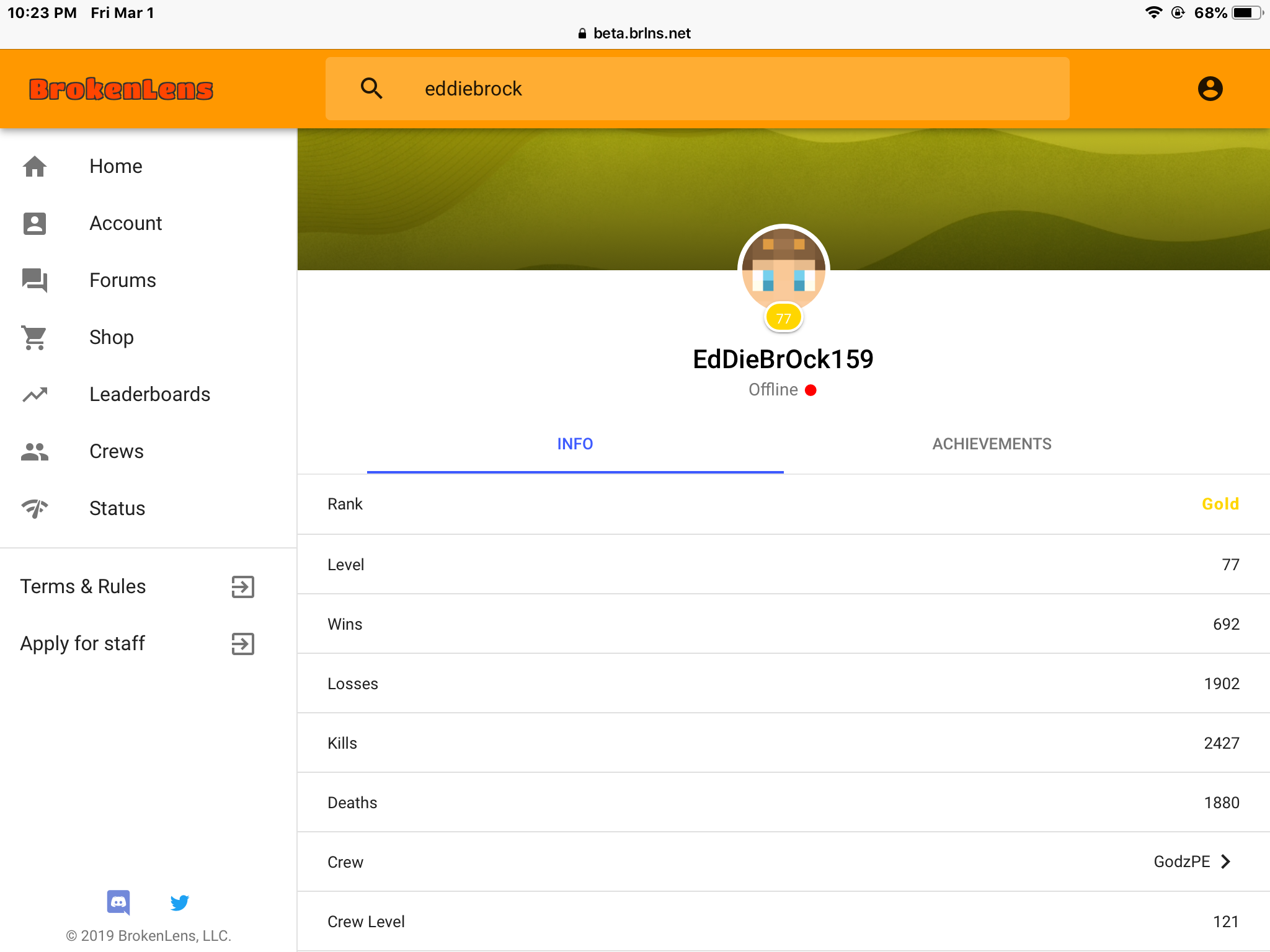
Task: Click the search magnifier icon
Action: (371, 89)
